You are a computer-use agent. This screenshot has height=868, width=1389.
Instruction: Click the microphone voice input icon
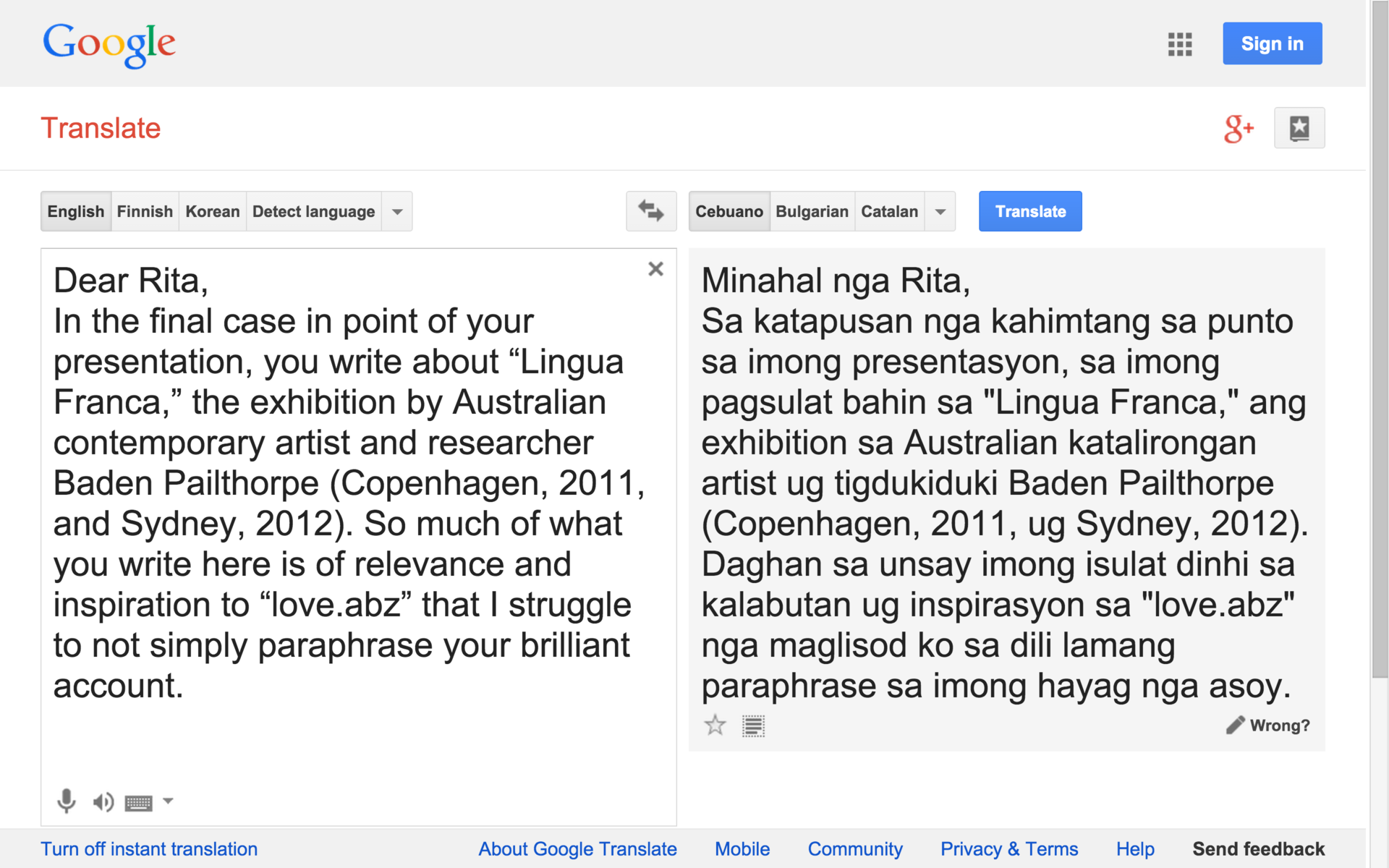point(66,801)
